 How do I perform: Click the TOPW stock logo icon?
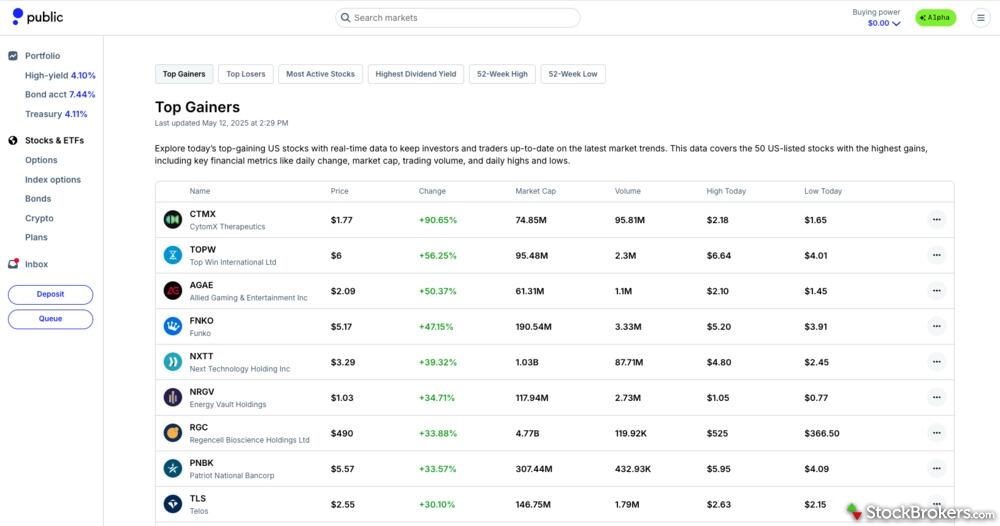(173, 255)
